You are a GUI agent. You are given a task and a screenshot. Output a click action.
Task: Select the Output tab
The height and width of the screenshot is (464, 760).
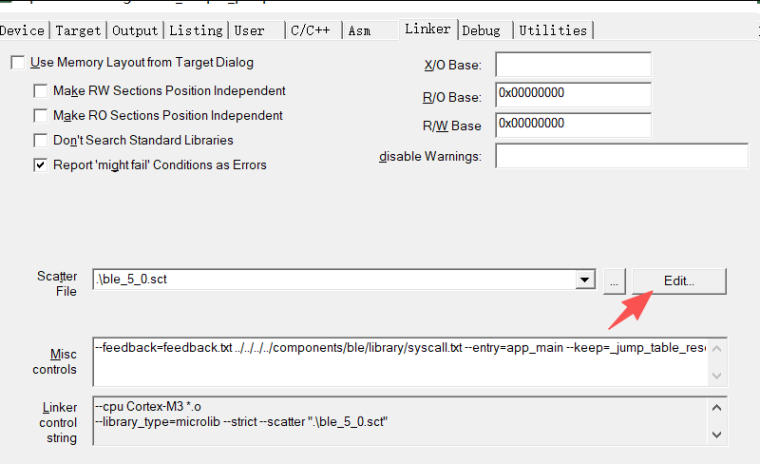coord(136,31)
